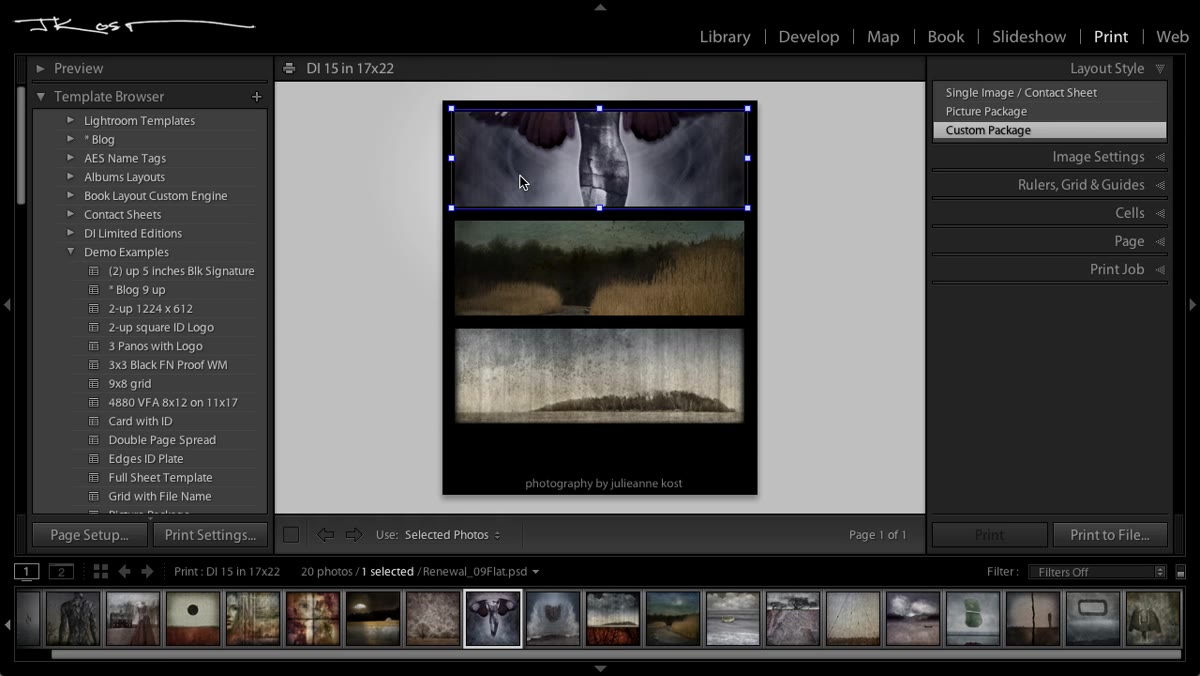Select main window display button 1
Screen dimensions: 1200x676
(x=26, y=572)
